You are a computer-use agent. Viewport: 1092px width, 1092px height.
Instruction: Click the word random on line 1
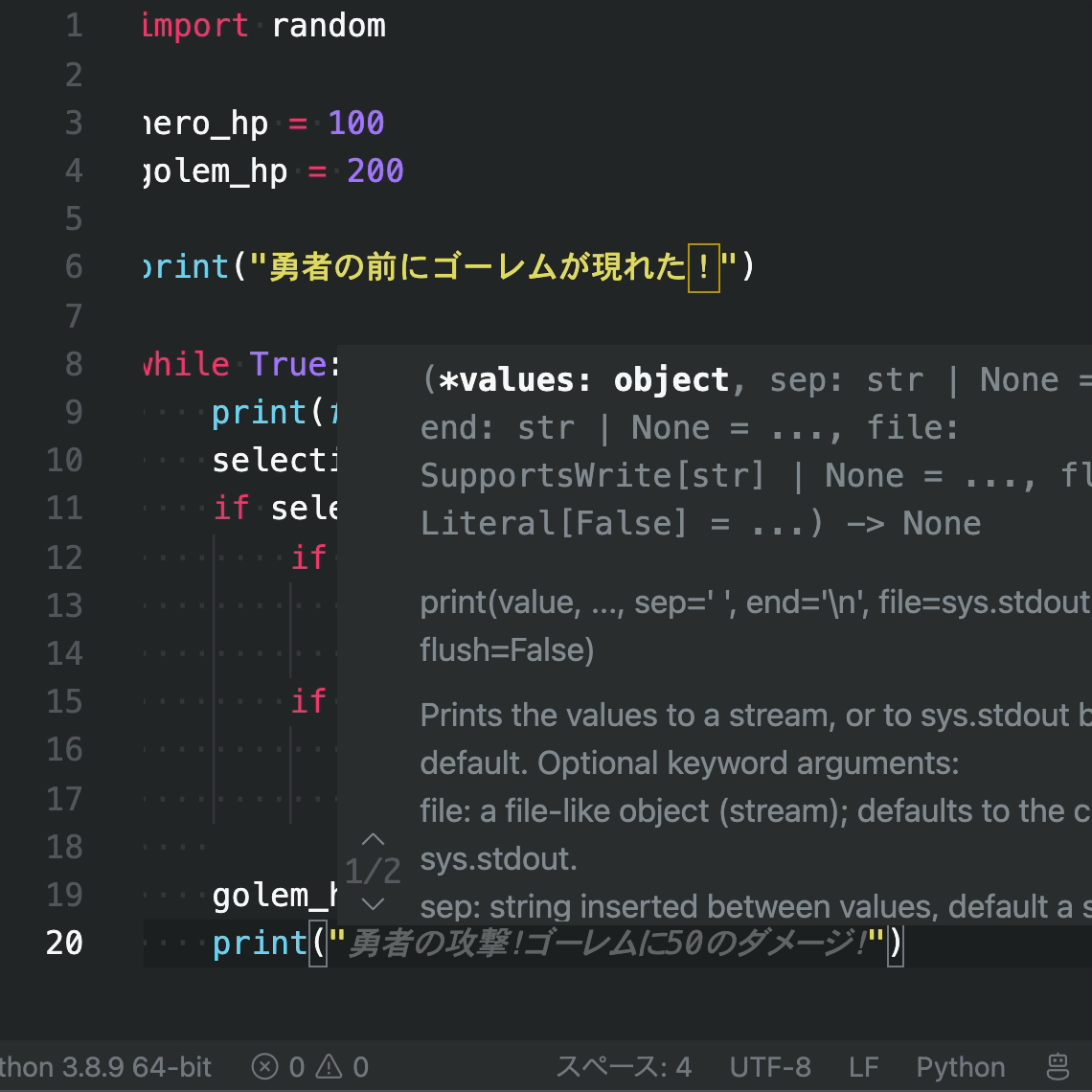point(328,26)
